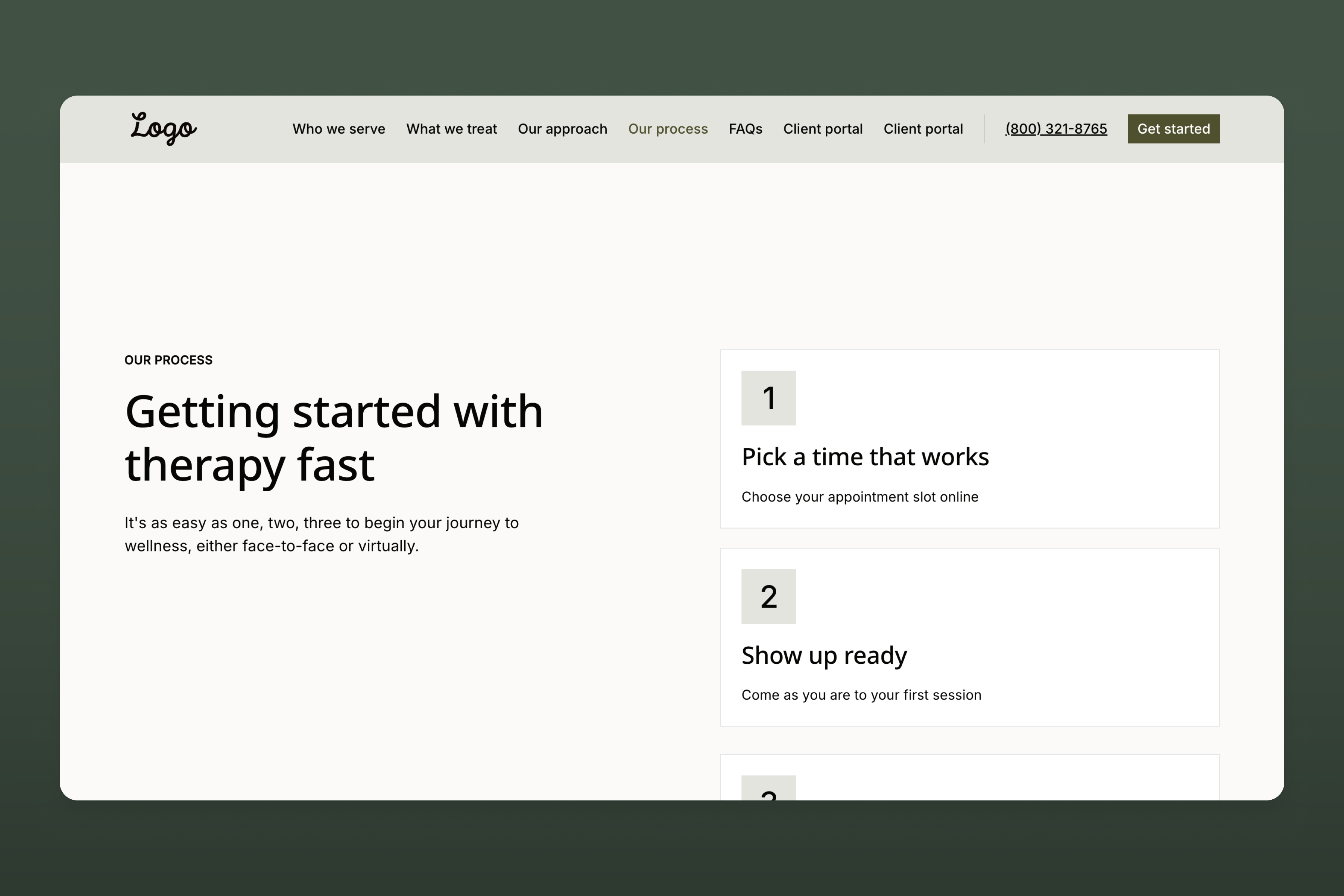The height and width of the screenshot is (896, 1344).
Task: Go to What we treat
Action: [x=451, y=129]
